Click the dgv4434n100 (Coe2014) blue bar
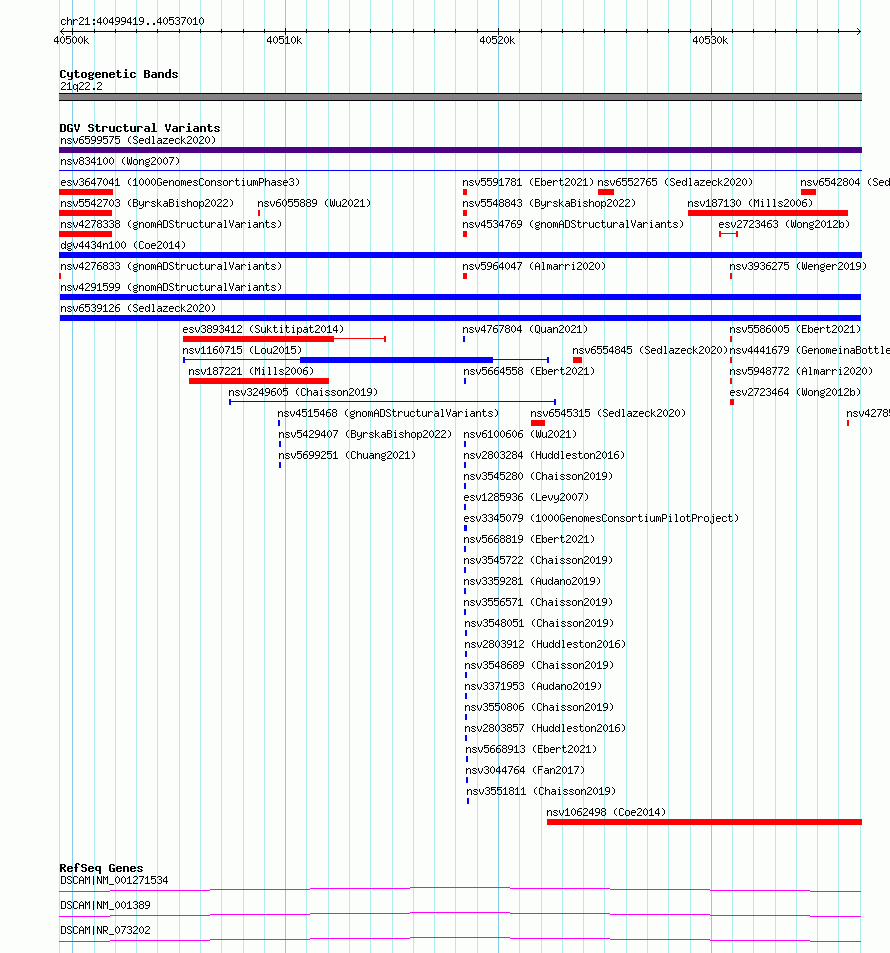This screenshot has width=890, height=953. pyautogui.click(x=460, y=255)
